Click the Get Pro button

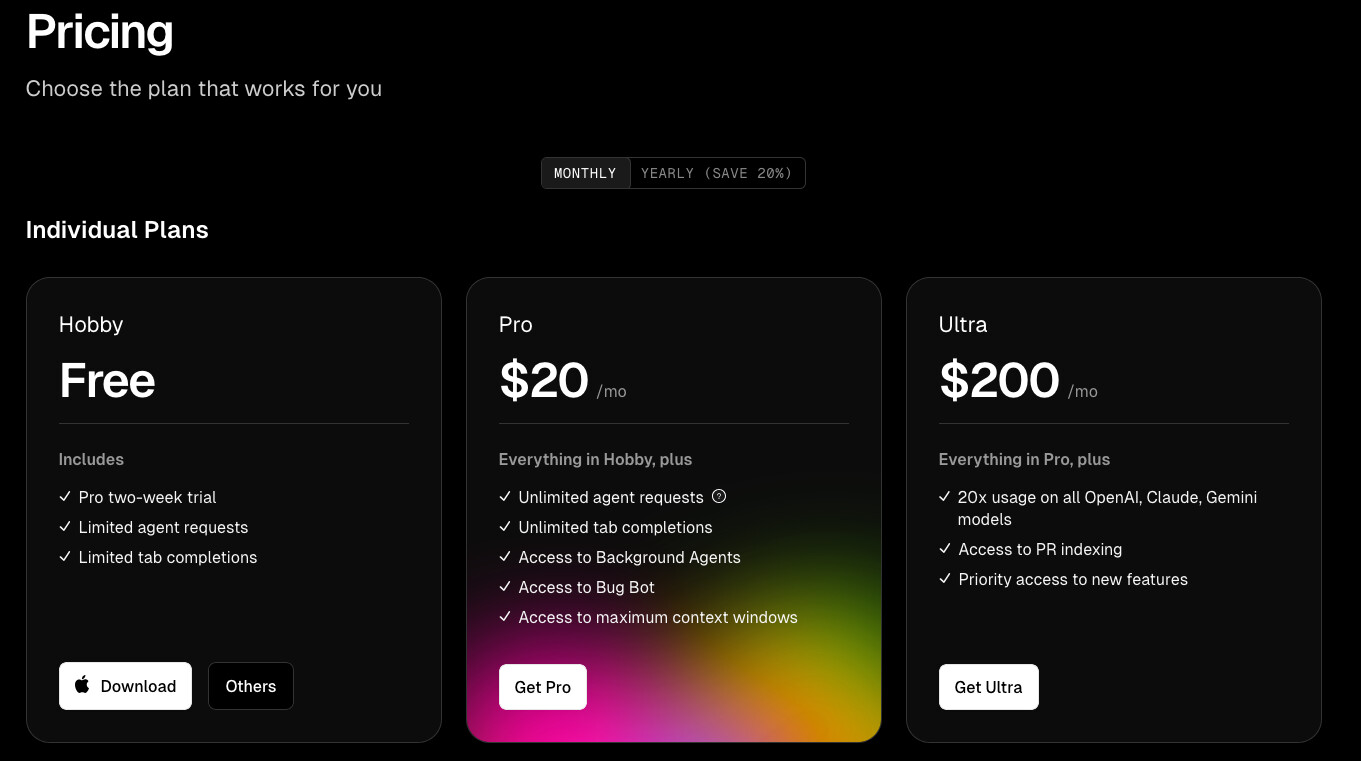[x=543, y=687]
